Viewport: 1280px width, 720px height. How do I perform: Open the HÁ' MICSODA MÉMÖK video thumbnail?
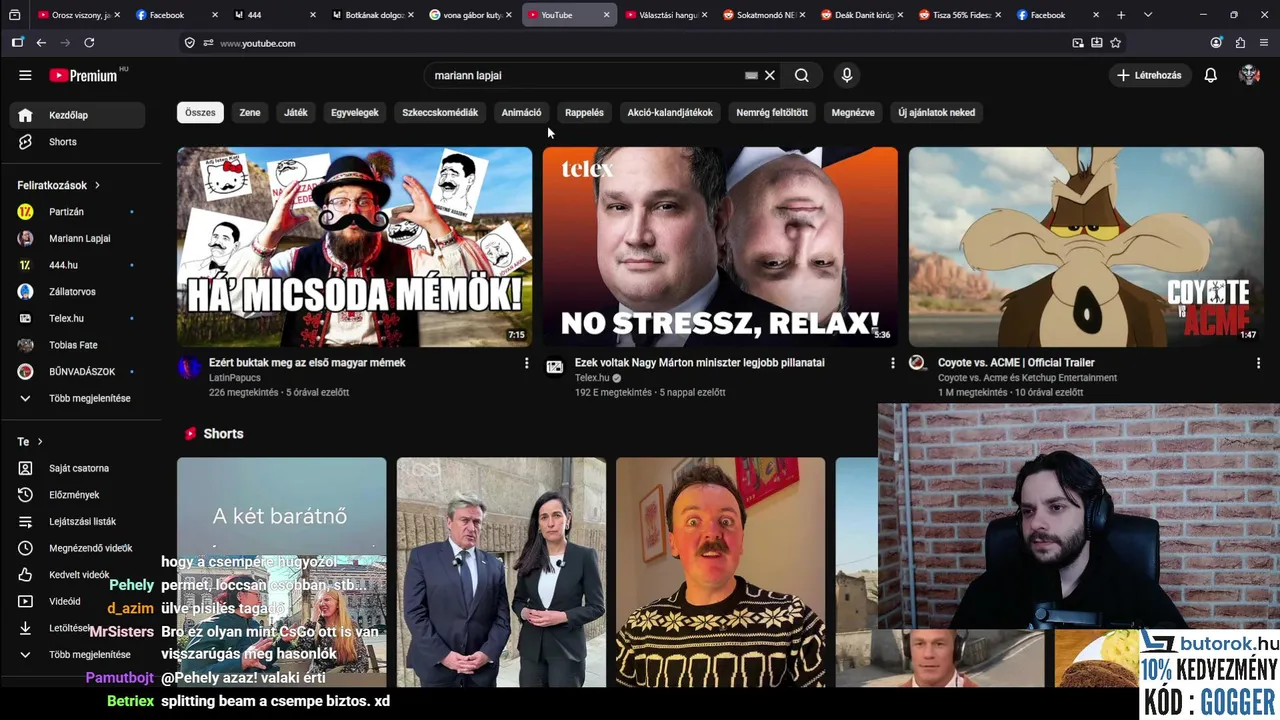pyautogui.click(x=354, y=247)
